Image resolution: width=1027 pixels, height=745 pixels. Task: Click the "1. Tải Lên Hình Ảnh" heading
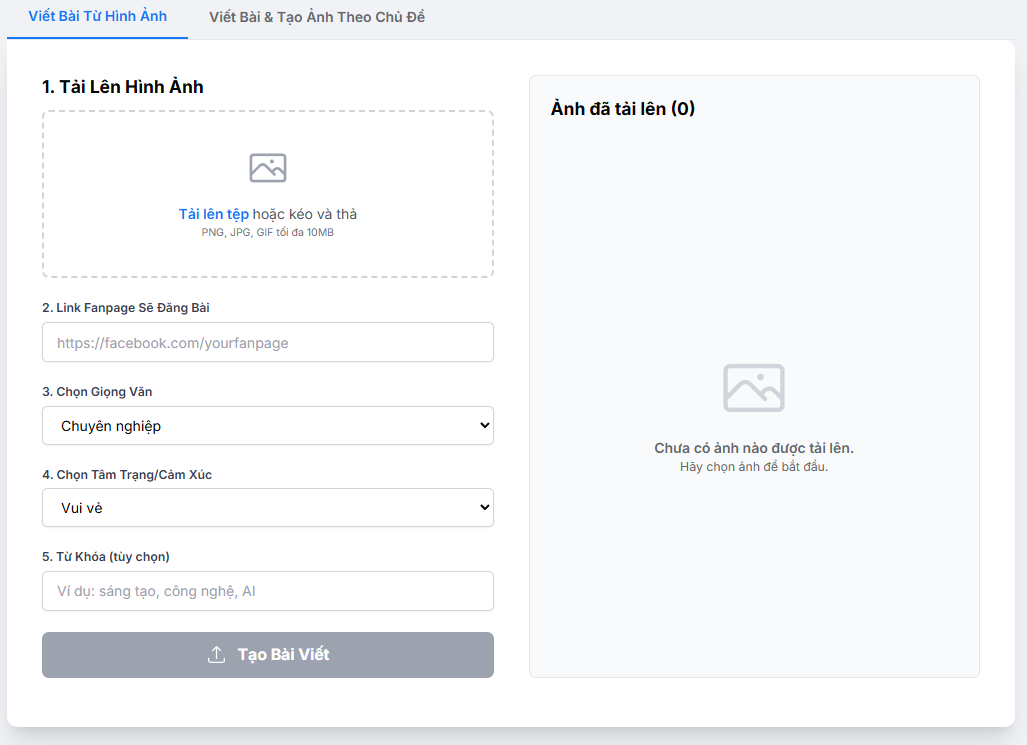click(123, 87)
